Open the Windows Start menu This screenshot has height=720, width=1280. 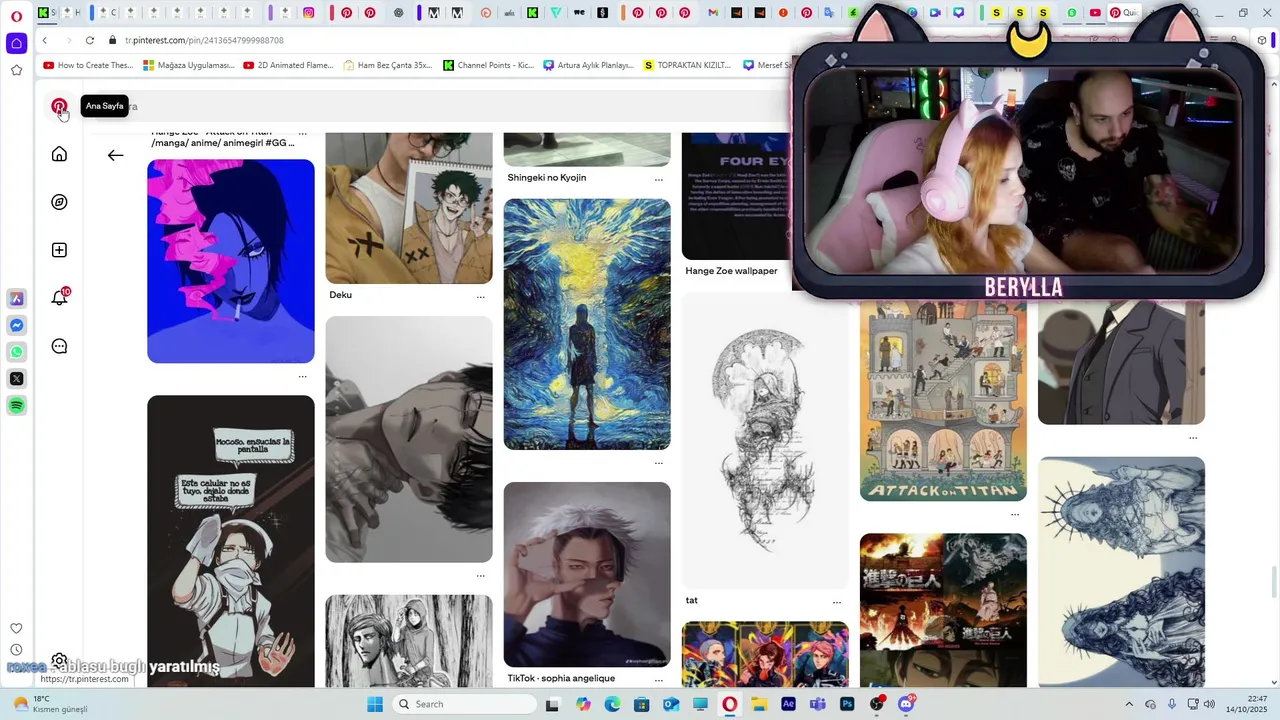click(375, 704)
